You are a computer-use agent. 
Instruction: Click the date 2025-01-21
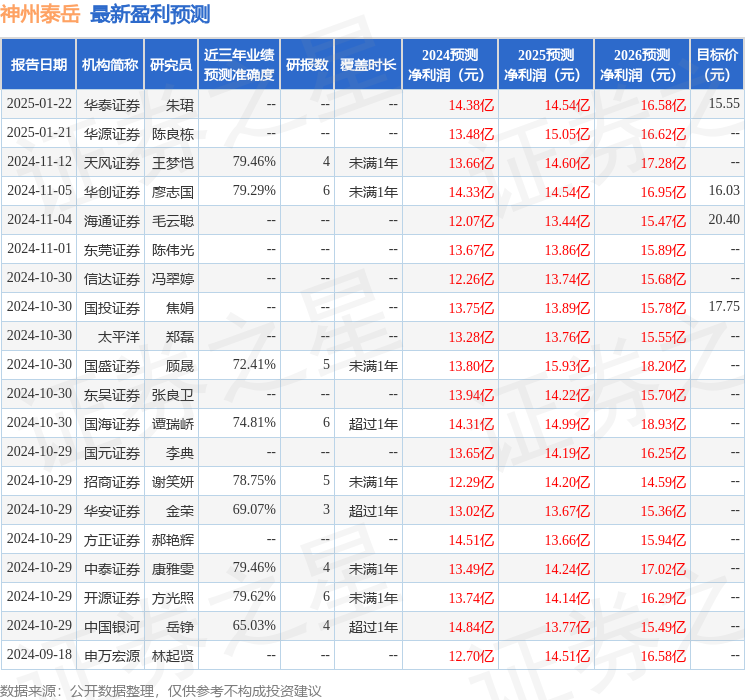click(39, 133)
